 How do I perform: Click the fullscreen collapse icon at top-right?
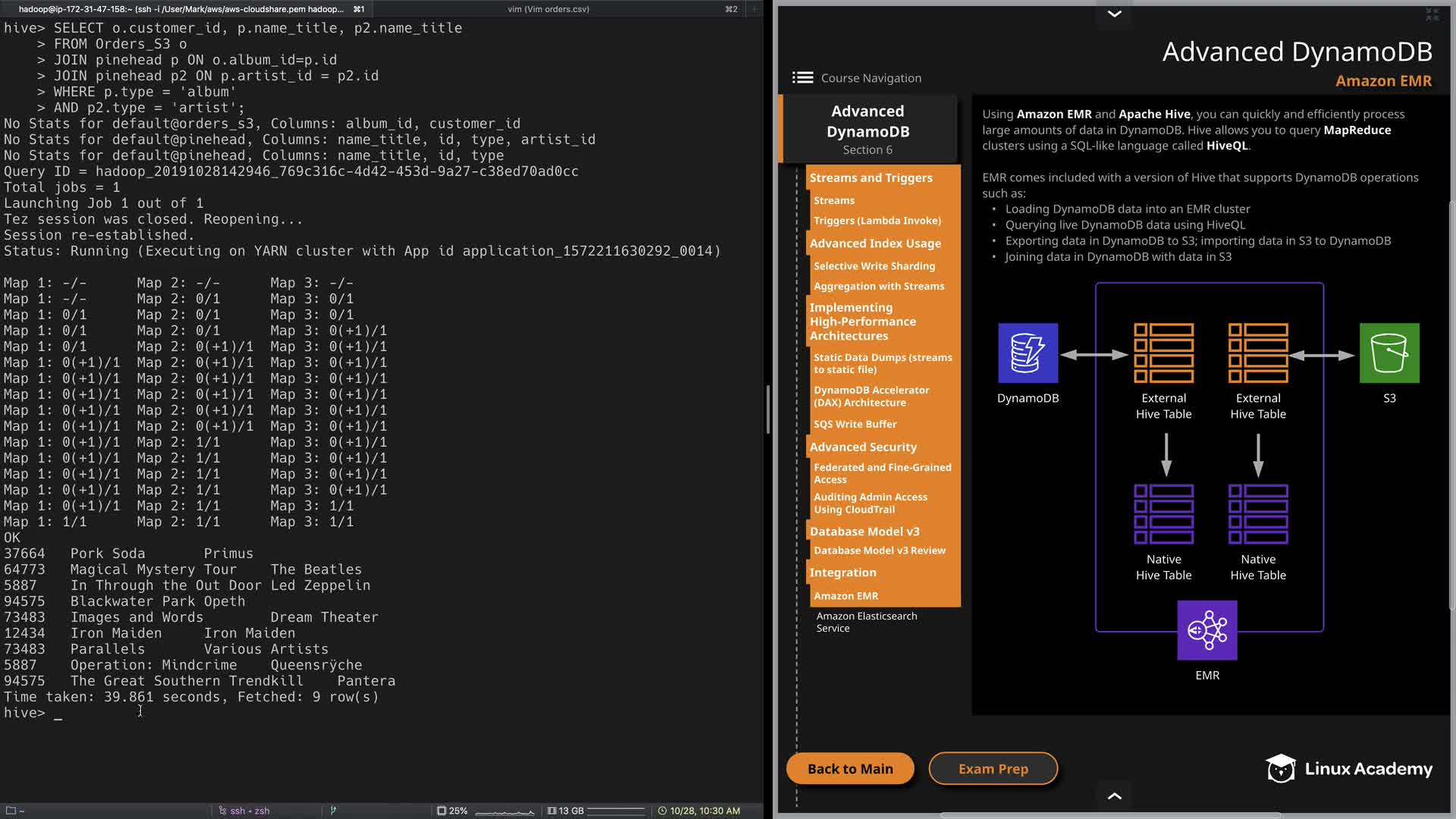(x=1432, y=14)
